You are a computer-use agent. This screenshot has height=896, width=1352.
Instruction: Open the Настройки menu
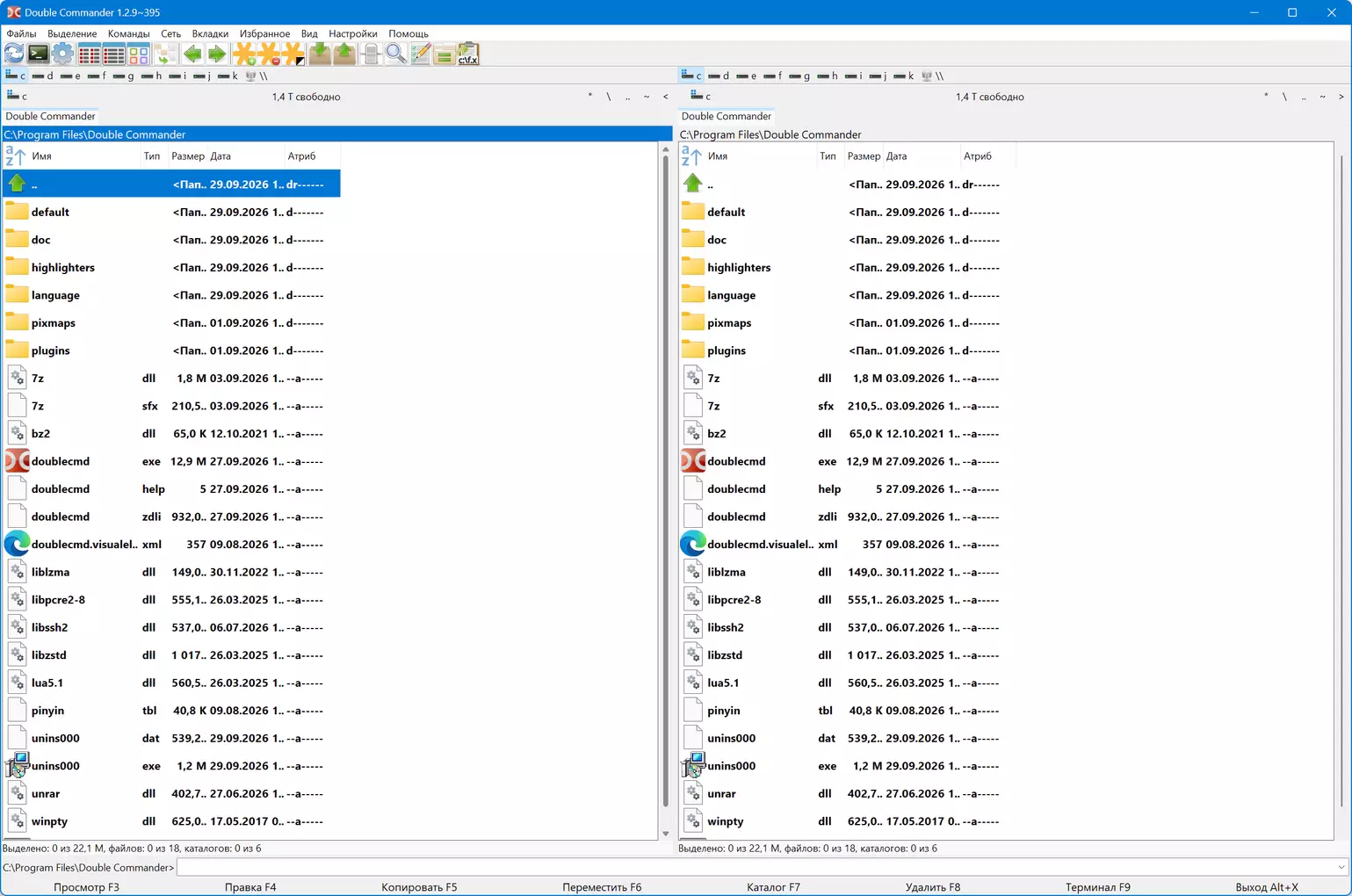(x=352, y=33)
